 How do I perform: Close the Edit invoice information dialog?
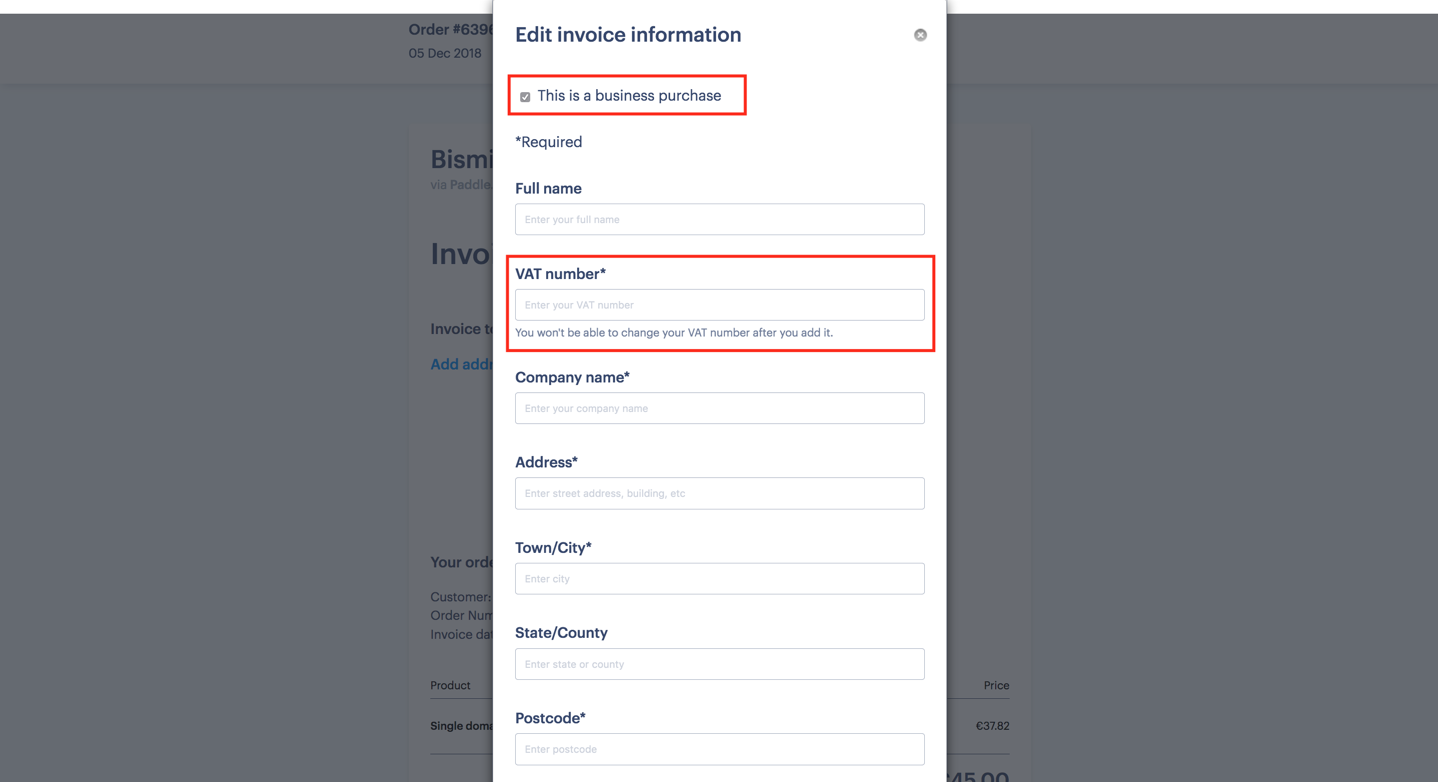tap(920, 35)
